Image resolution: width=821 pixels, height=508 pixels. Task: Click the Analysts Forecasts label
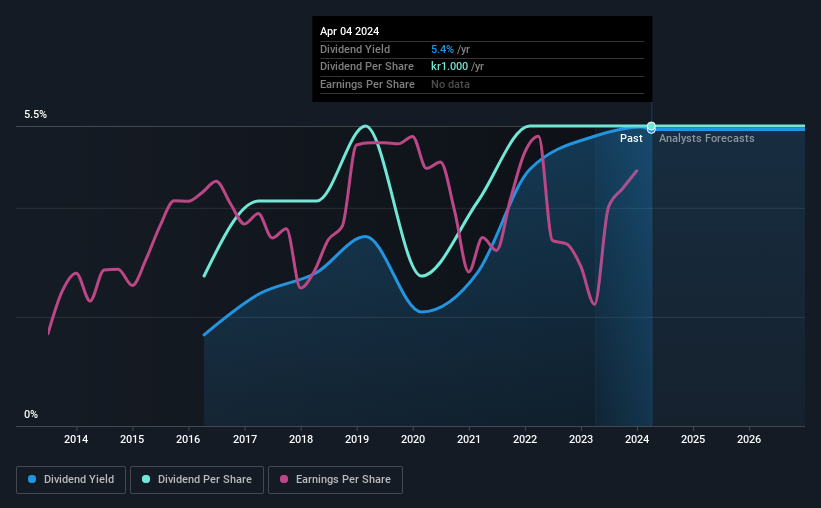point(706,138)
